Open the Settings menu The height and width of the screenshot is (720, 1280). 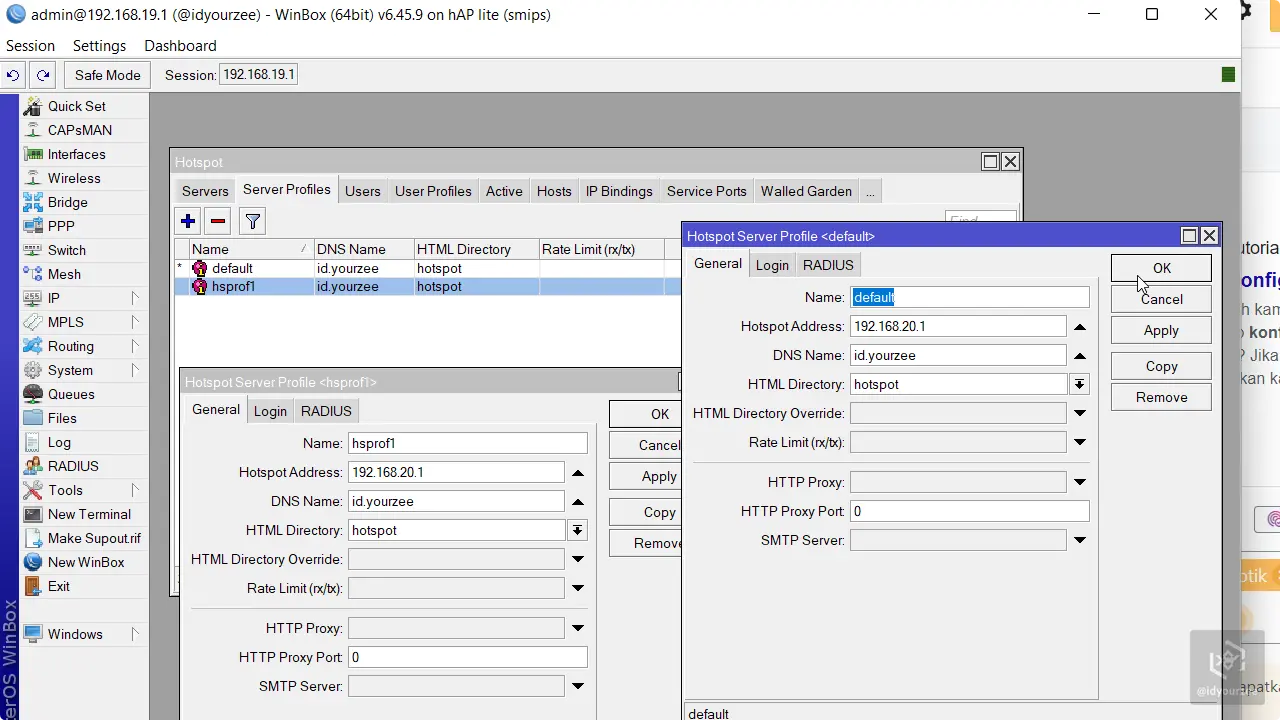pos(99,46)
